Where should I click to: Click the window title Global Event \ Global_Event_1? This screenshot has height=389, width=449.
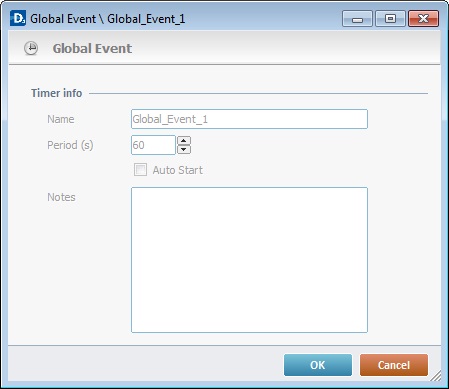(x=108, y=19)
